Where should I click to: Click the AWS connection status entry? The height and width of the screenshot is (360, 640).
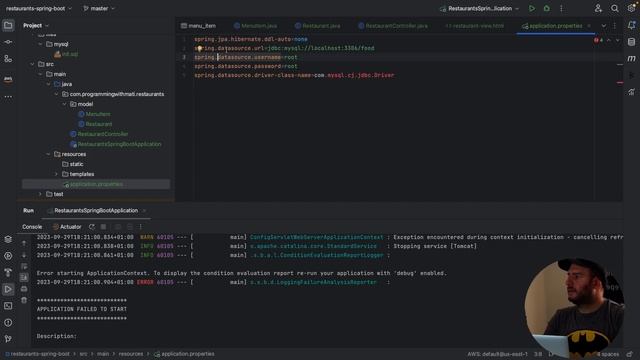point(497,354)
